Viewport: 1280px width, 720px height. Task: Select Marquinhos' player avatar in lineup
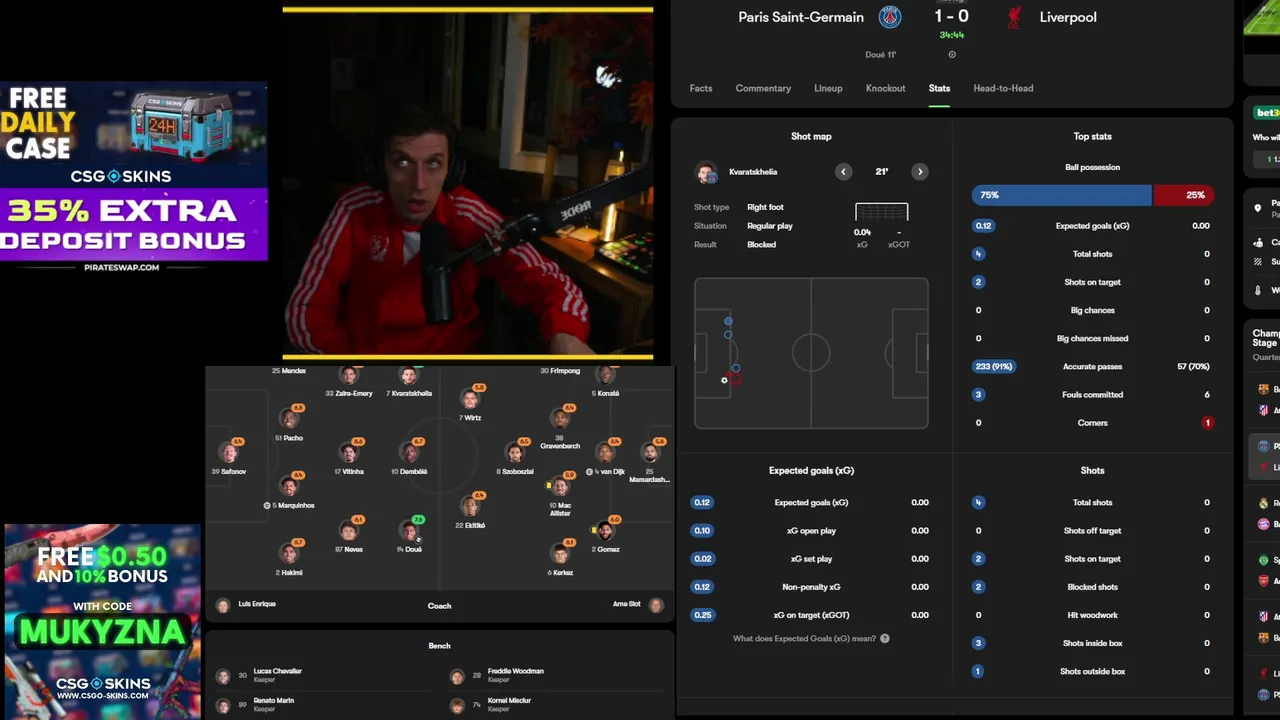(289, 488)
